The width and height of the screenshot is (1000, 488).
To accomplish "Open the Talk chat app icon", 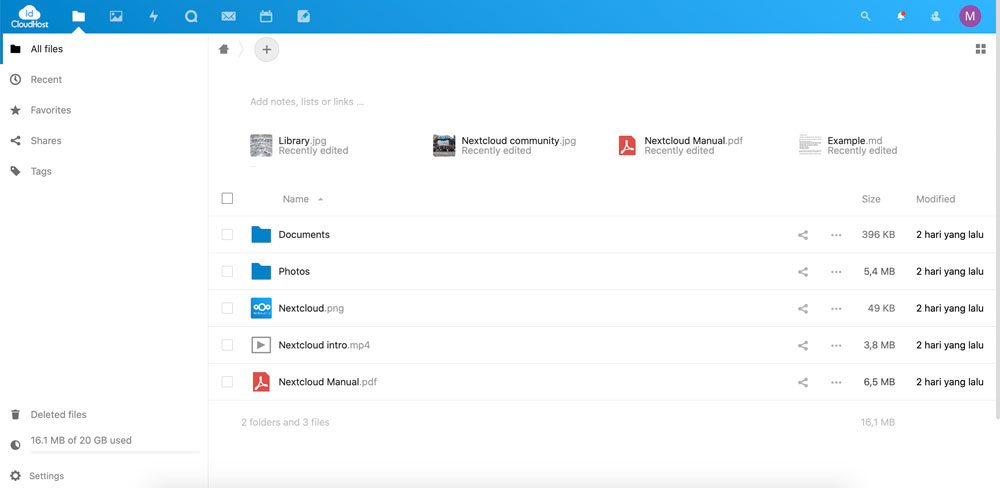I will click(191, 17).
